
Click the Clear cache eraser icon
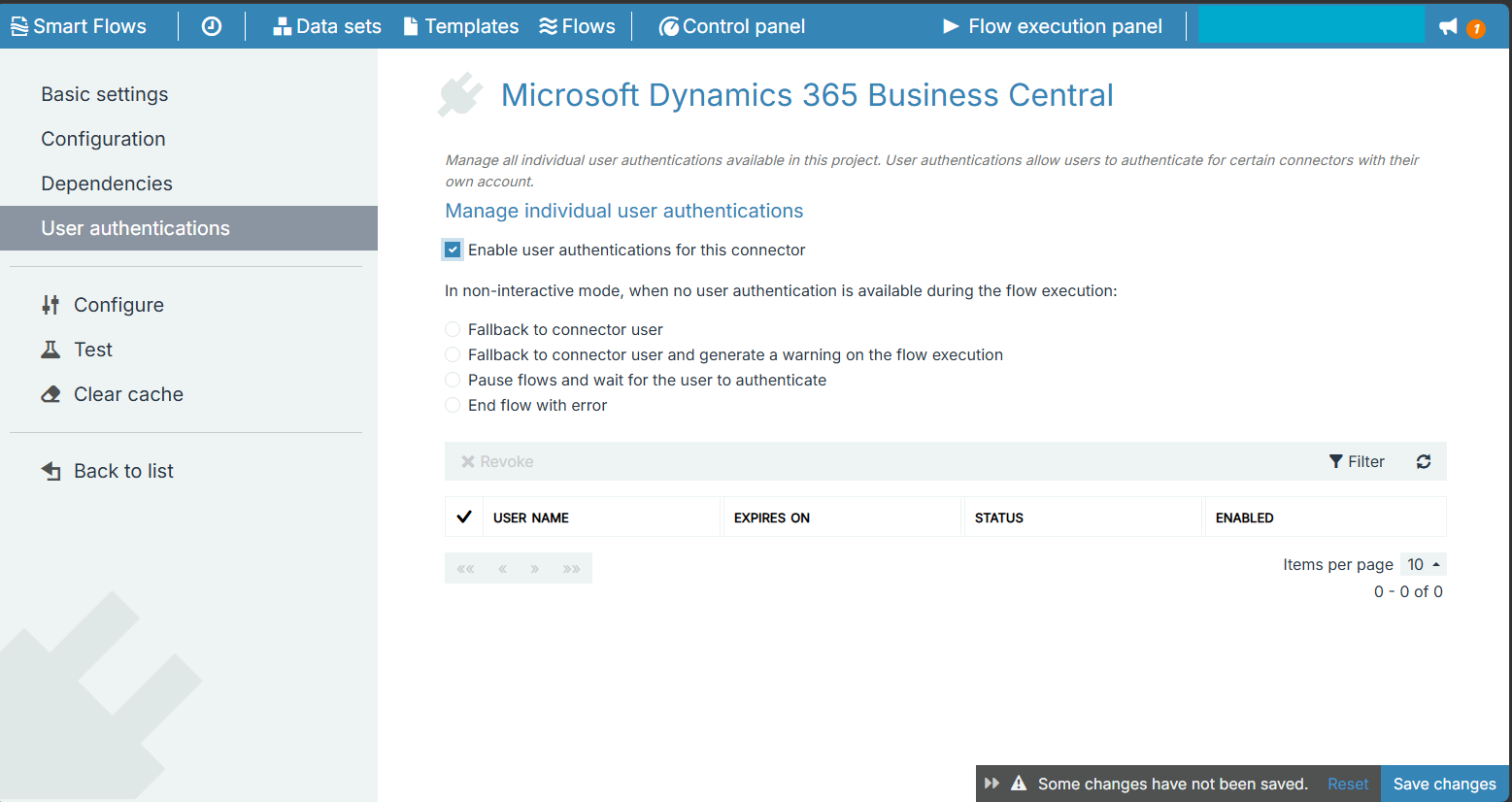pos(50,394)
